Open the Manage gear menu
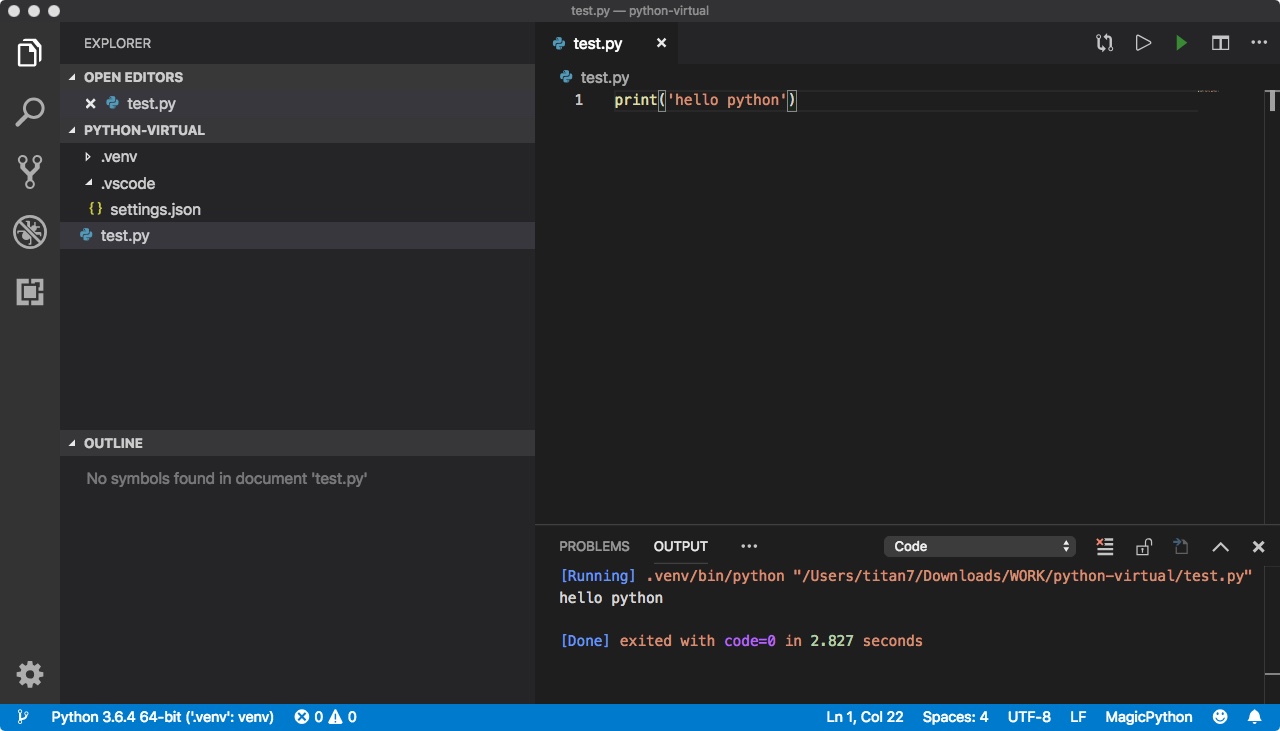 click(30, 674)
